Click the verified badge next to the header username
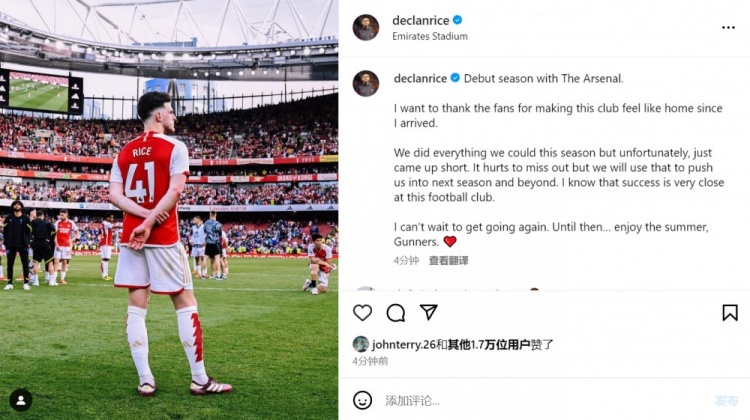The image size is (750, 420). pyautogui.click(x=458, y=19)
